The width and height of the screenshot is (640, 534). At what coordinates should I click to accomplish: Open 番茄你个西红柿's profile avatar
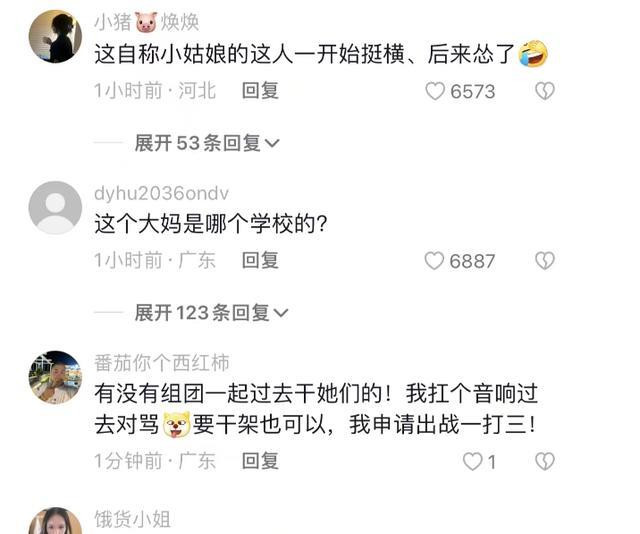55,377
